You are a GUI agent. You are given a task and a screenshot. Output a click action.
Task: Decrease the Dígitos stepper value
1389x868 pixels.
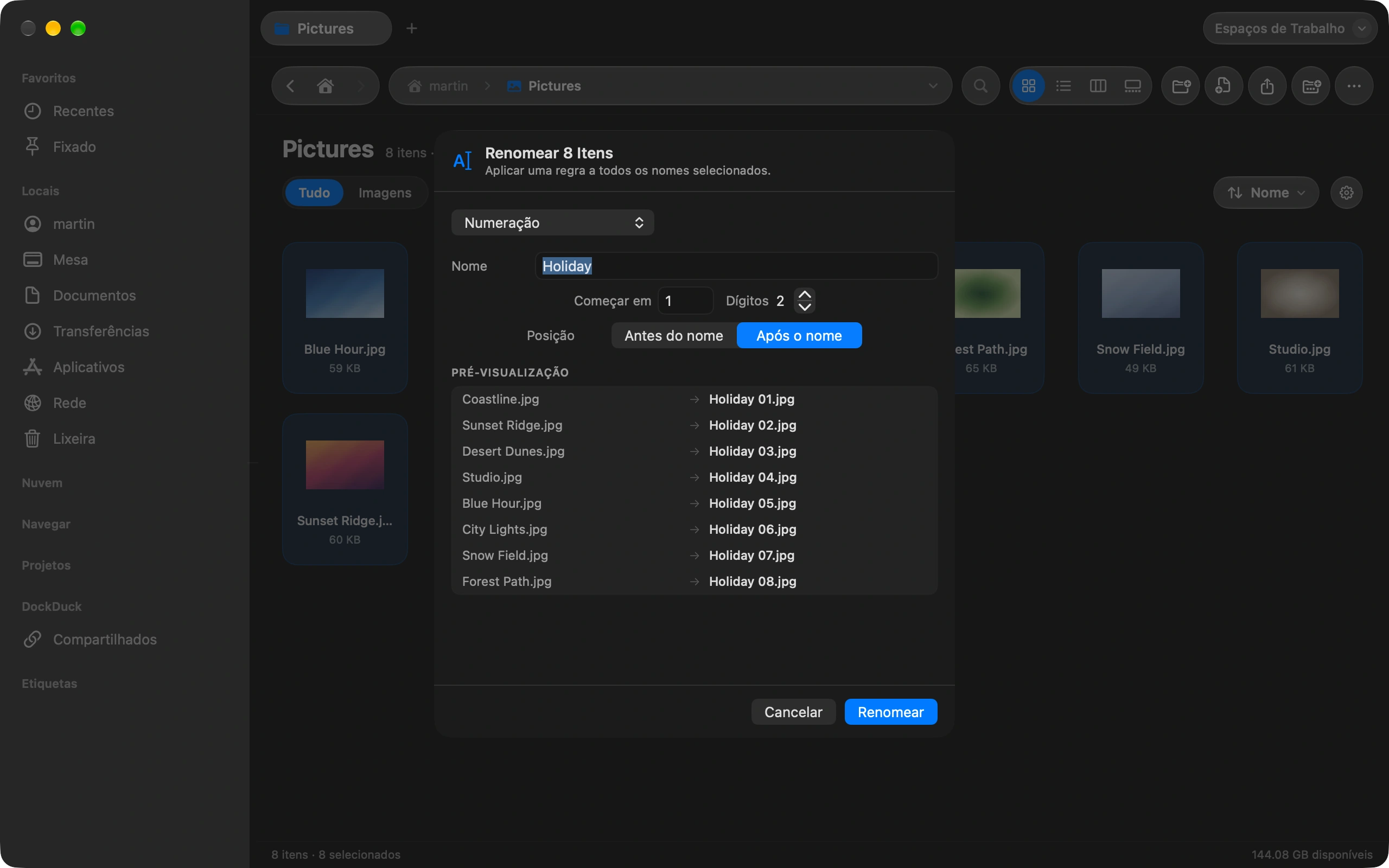click(805, 307)
